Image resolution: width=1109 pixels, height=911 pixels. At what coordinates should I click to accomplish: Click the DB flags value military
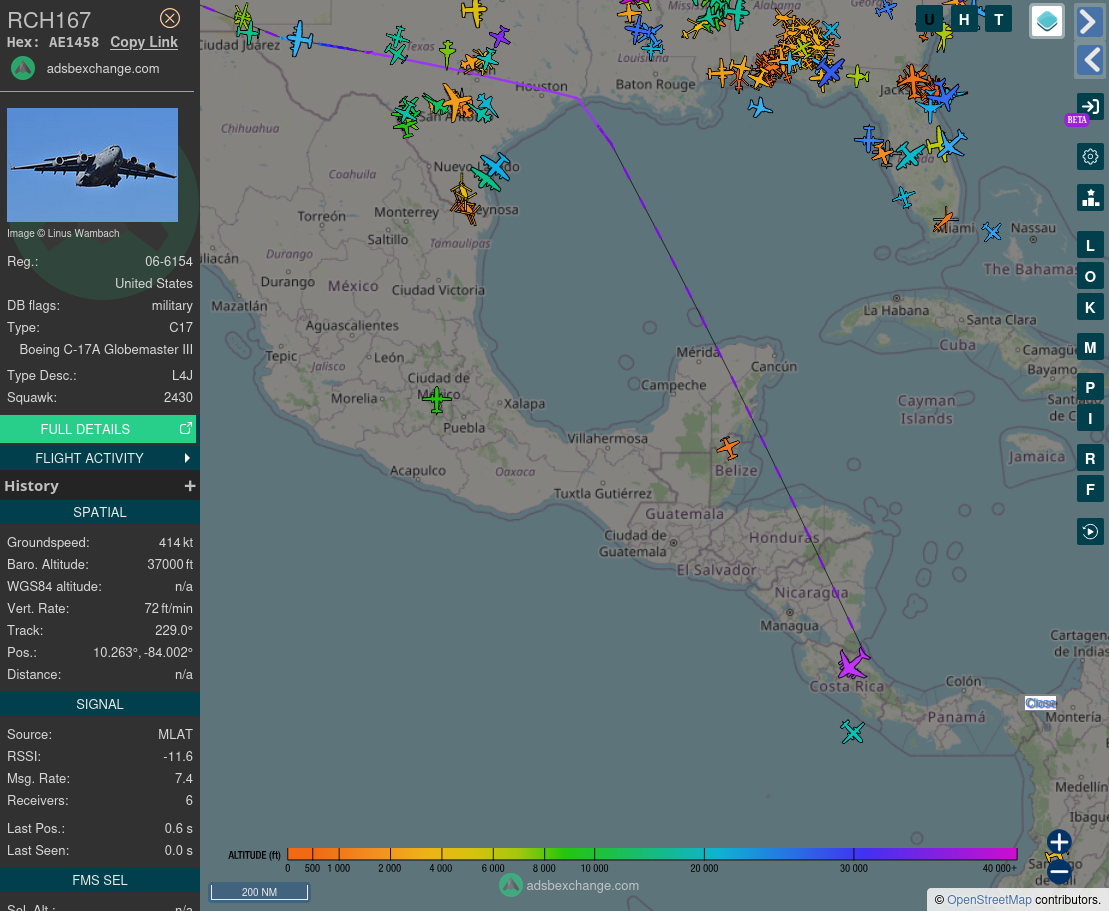pos(172,306)
